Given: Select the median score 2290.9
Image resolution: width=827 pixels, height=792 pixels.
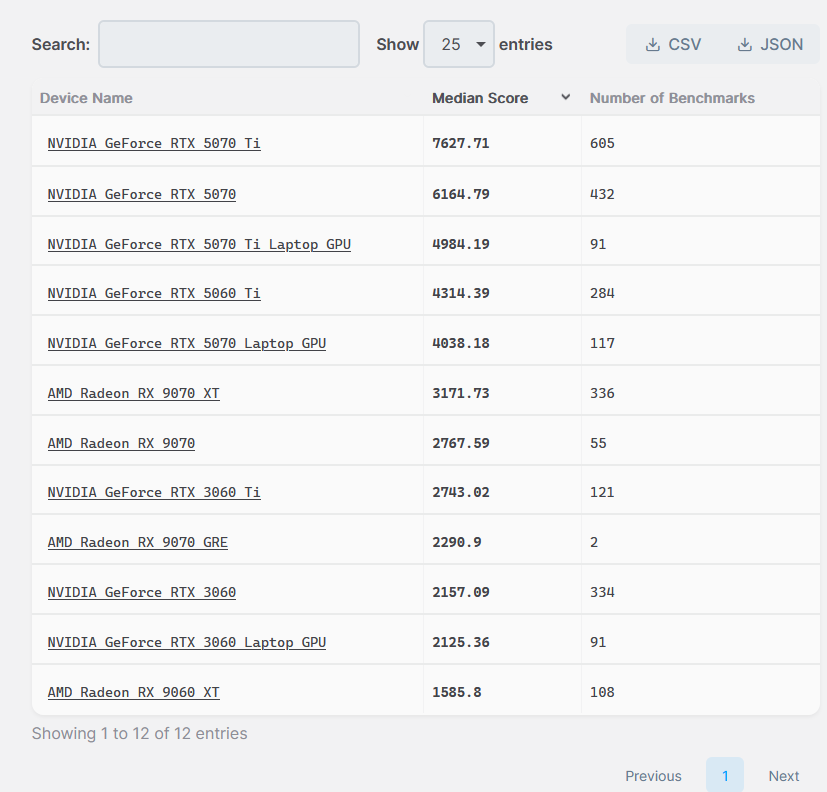Looking at the screenshot, I should (x=457, y=542).
